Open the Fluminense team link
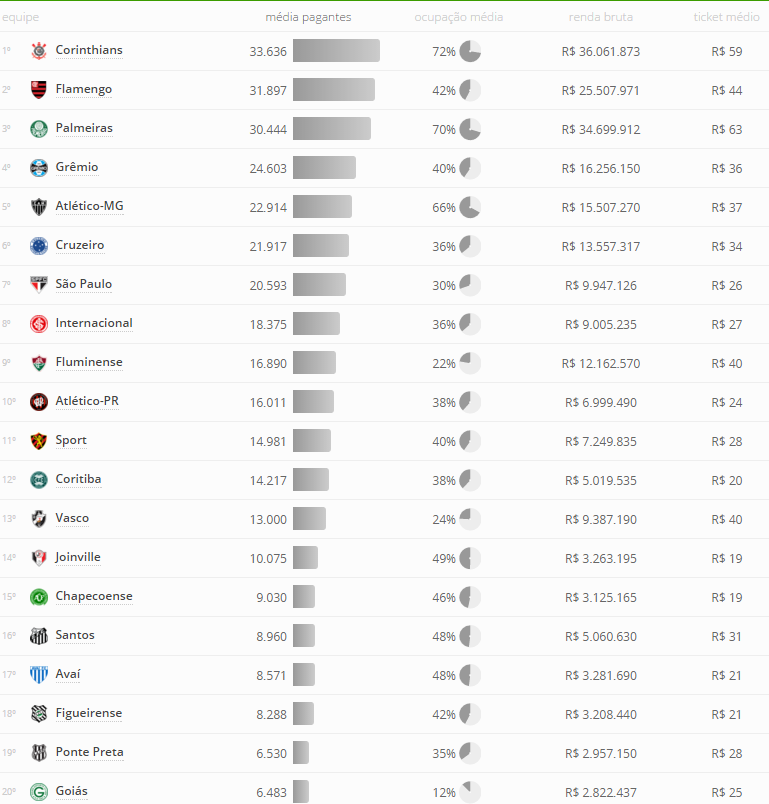This screenshot has height=804, width=769. (x=89, y=362)
